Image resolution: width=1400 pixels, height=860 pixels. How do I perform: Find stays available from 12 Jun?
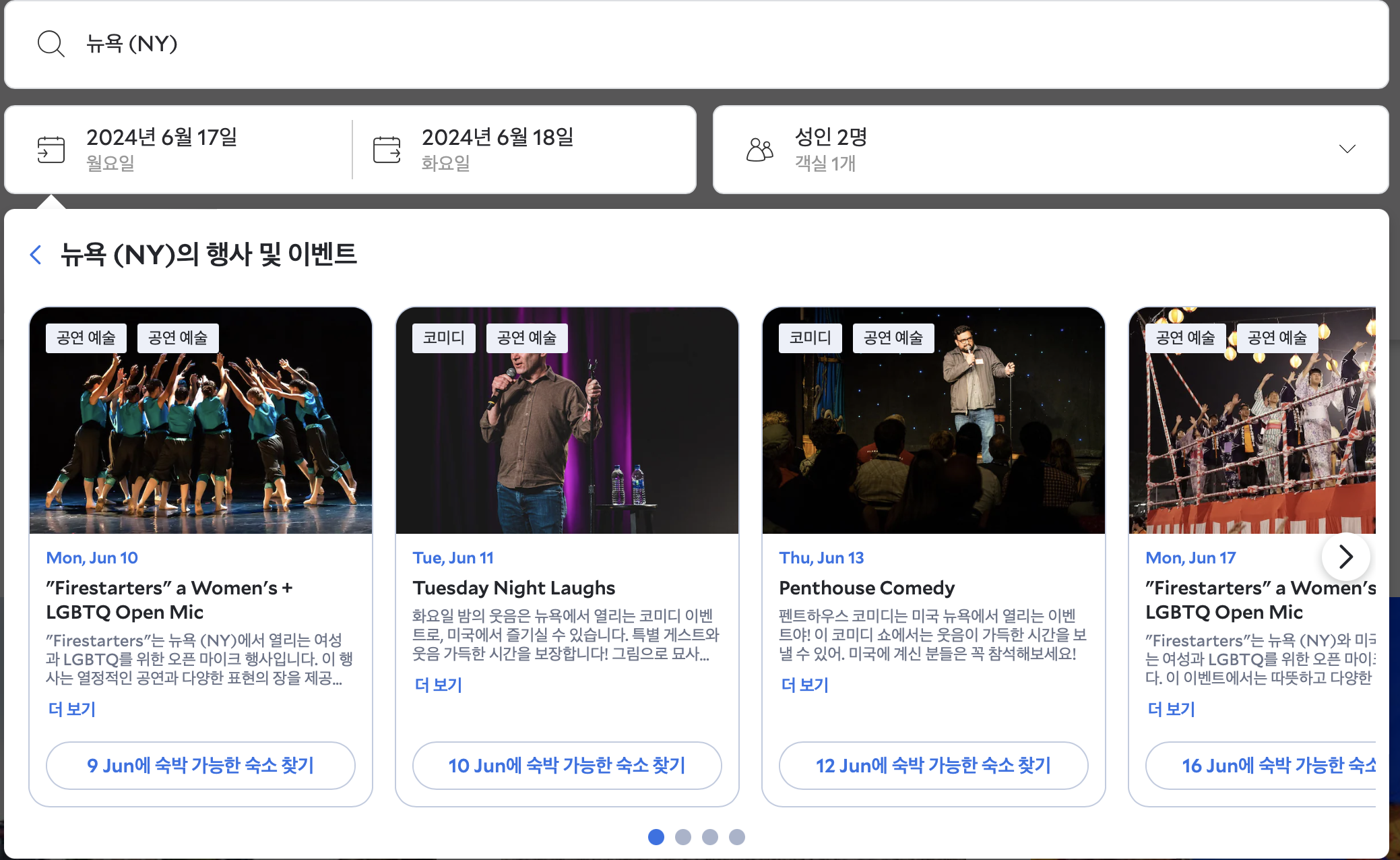pos(933,766)
